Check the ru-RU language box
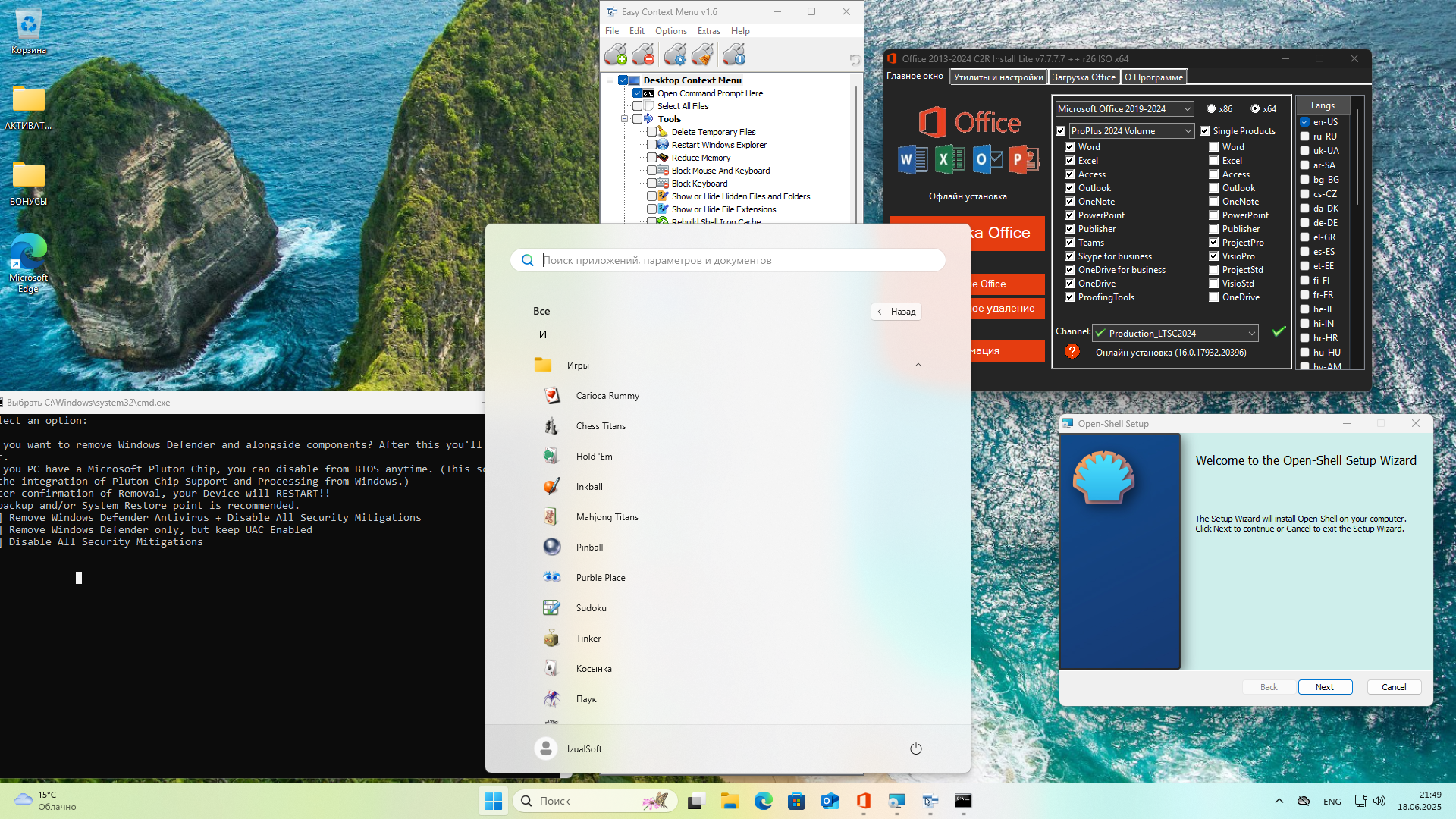 pyautogui.click(x=1304, y=136)
